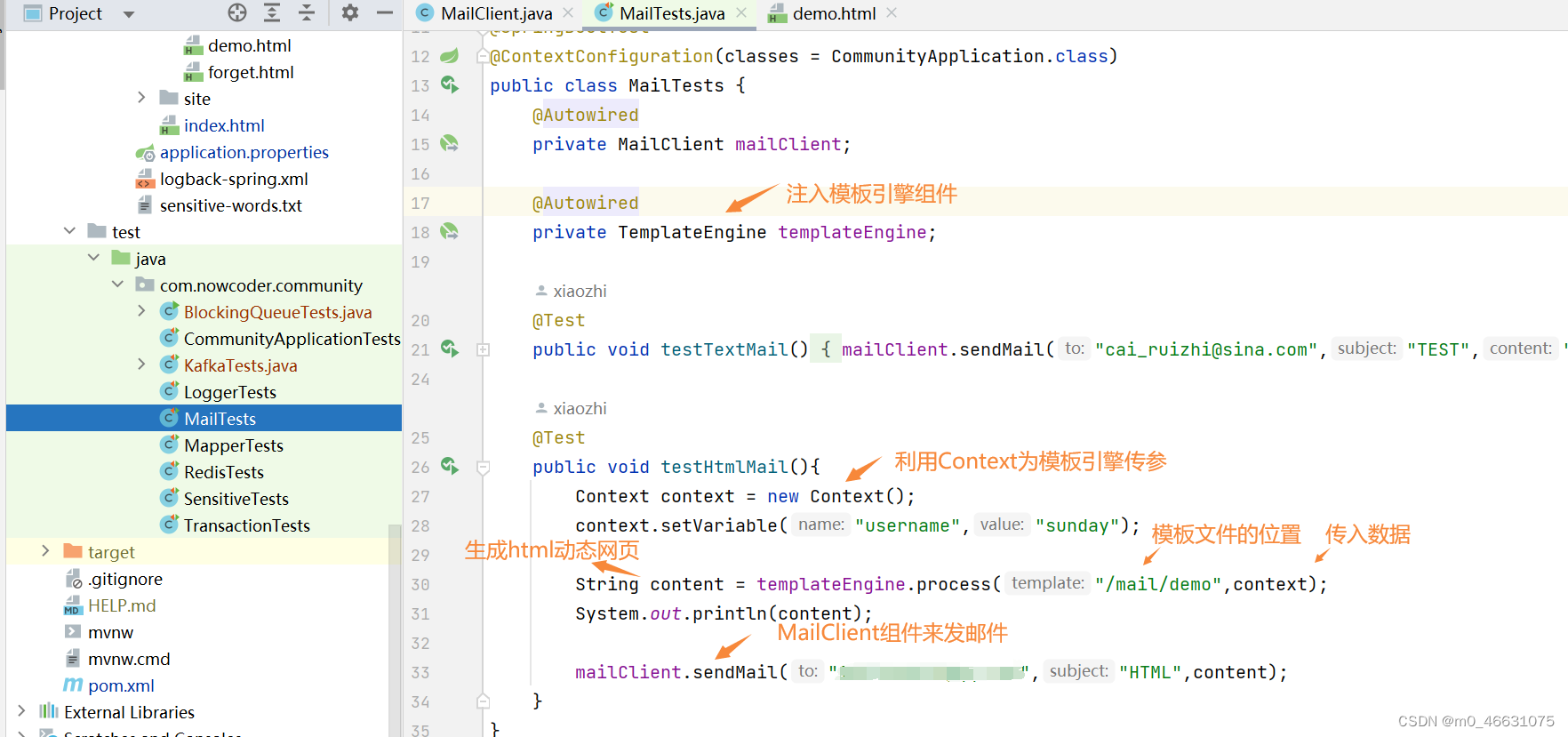Expand the site folder
This screenshot has width=1568, height=737.
pos(141,98)
